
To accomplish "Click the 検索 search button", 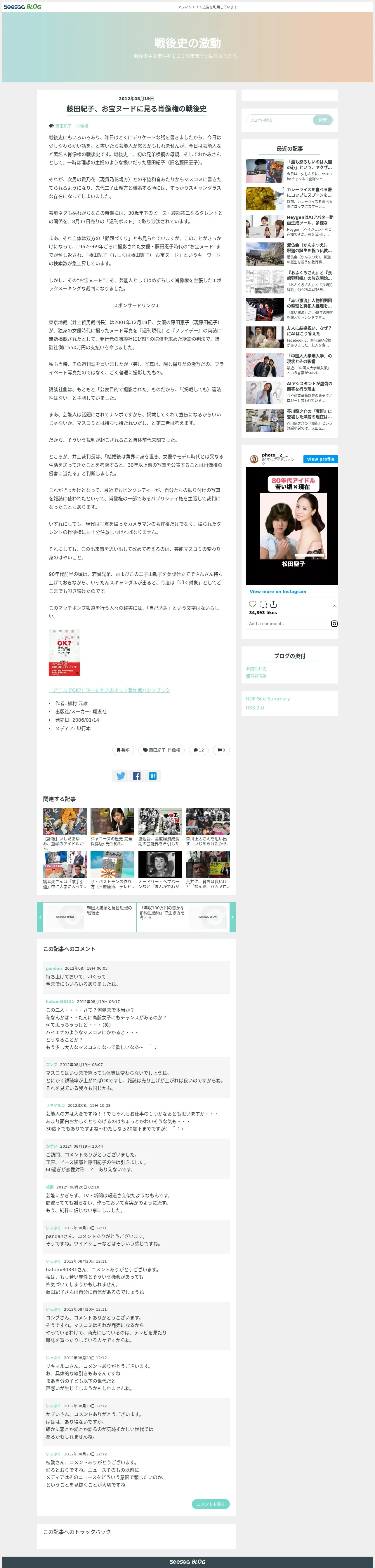I will 322,120.
